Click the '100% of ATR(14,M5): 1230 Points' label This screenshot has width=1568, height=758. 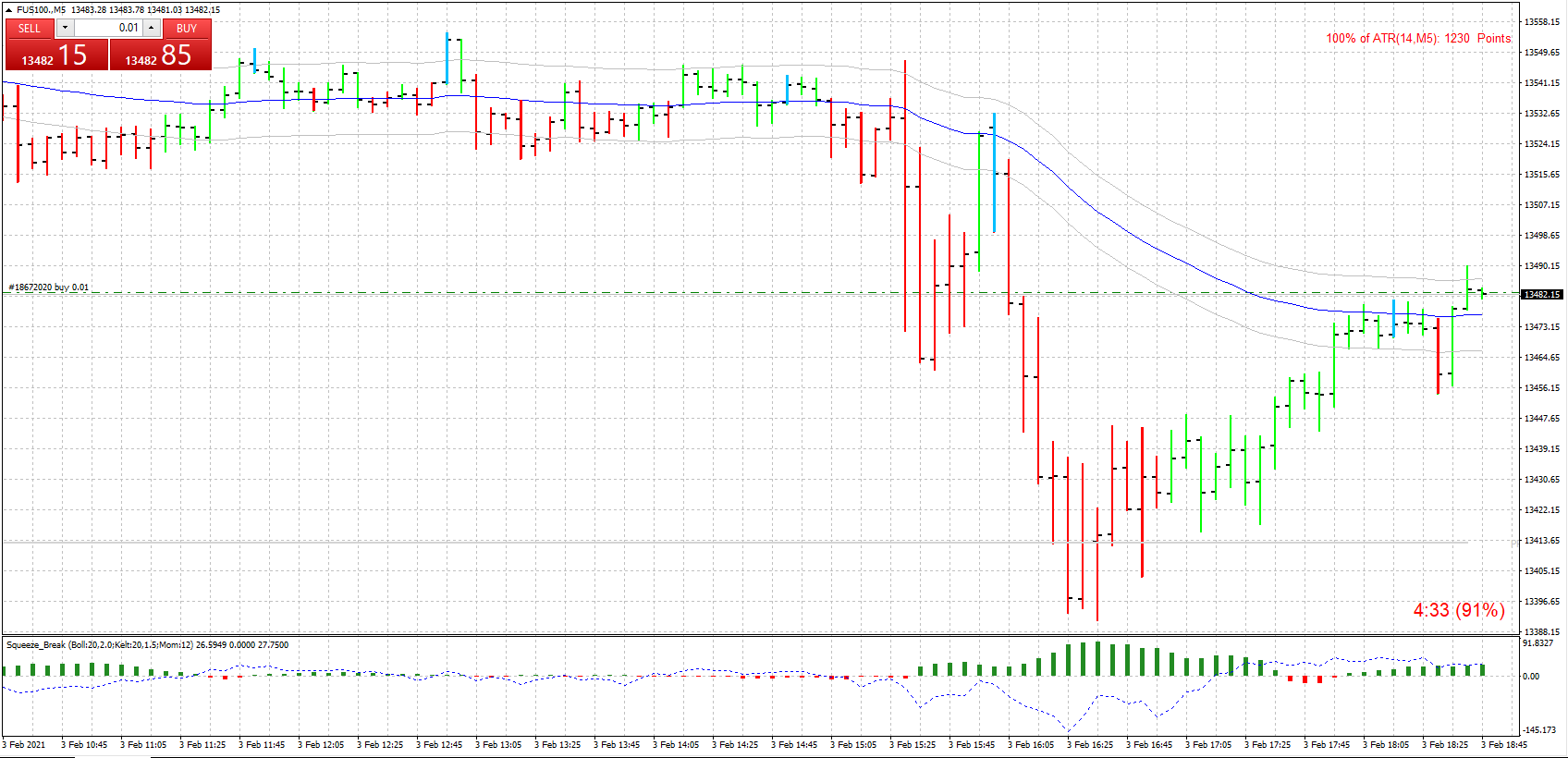pyautogui.click(x=1418, y=38)
